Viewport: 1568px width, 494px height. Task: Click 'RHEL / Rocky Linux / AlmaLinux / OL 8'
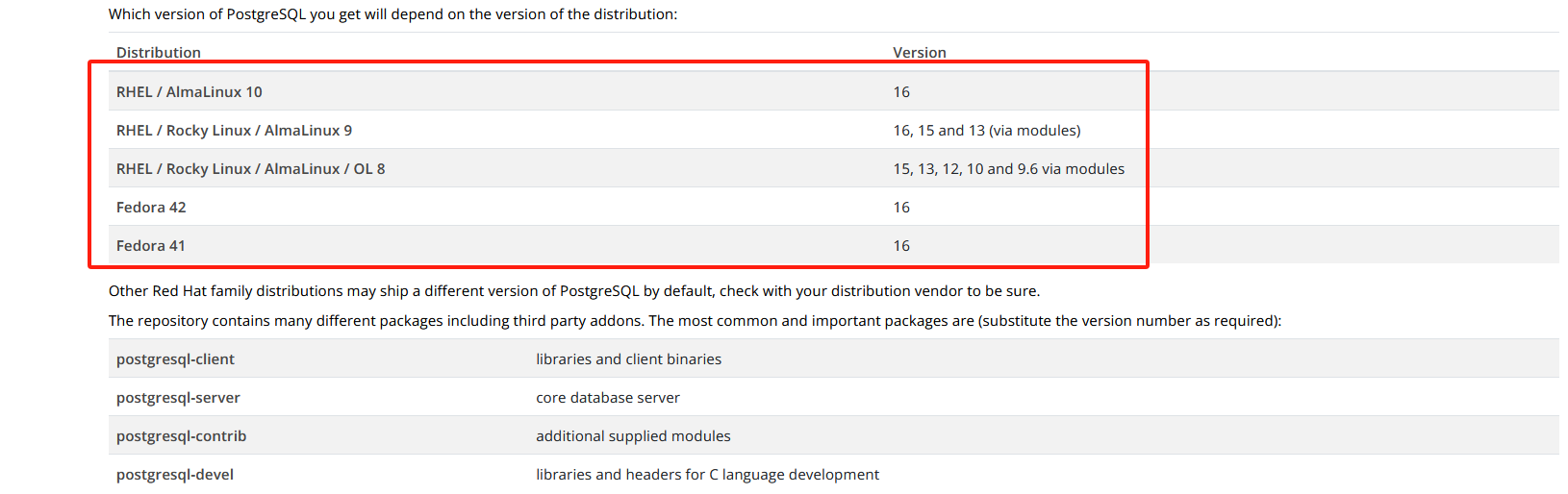coord(251,169)
